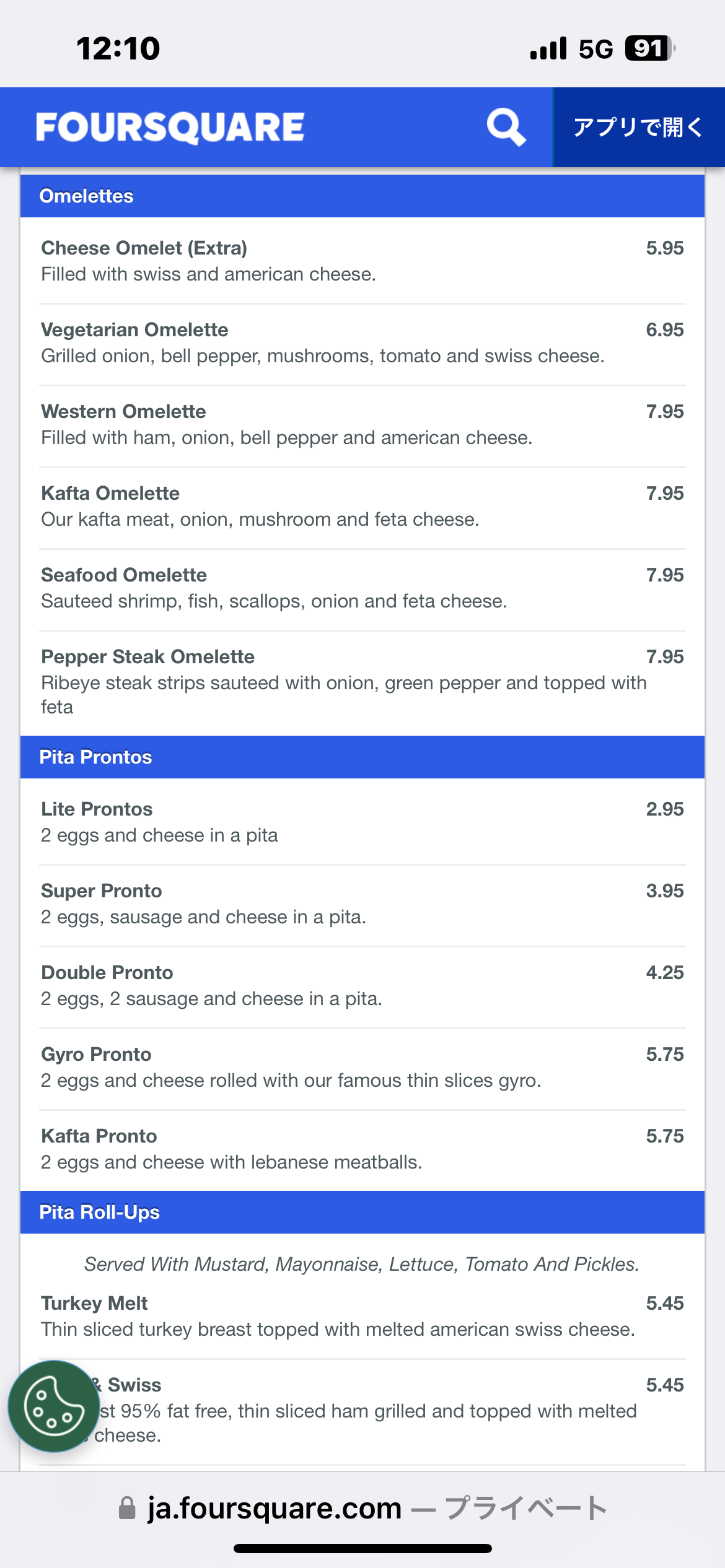Choose the Turkey Melt item
This screenshot has width=725, height=1568.
(94, 1304)
